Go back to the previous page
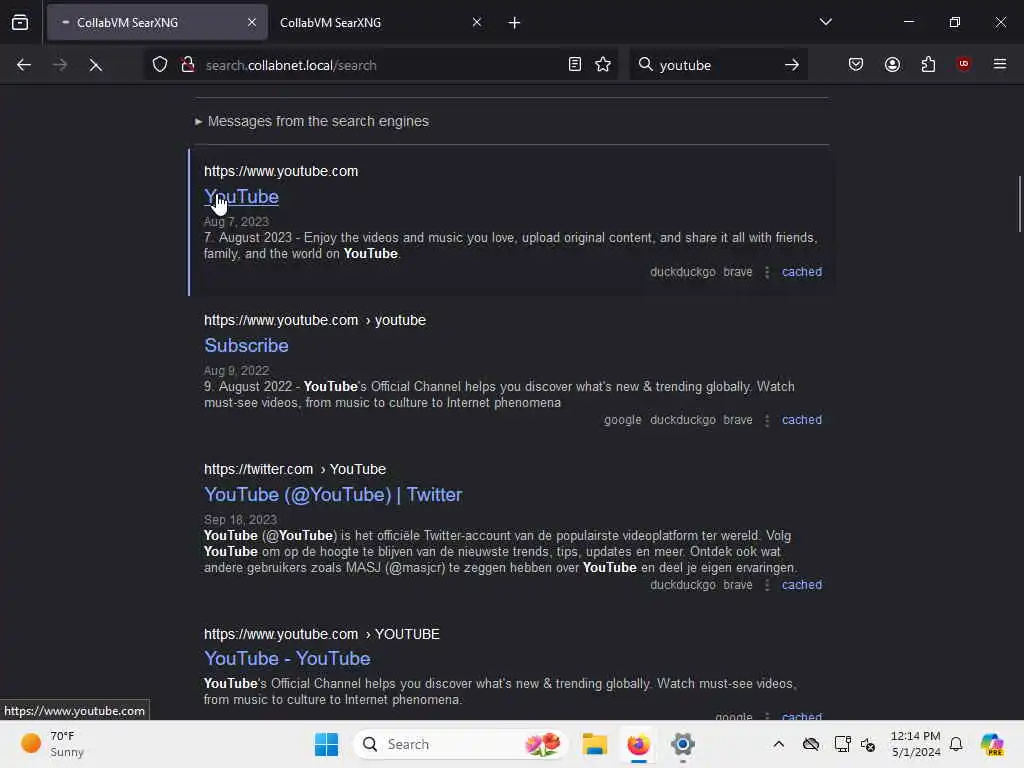 (x=24, y=65)
